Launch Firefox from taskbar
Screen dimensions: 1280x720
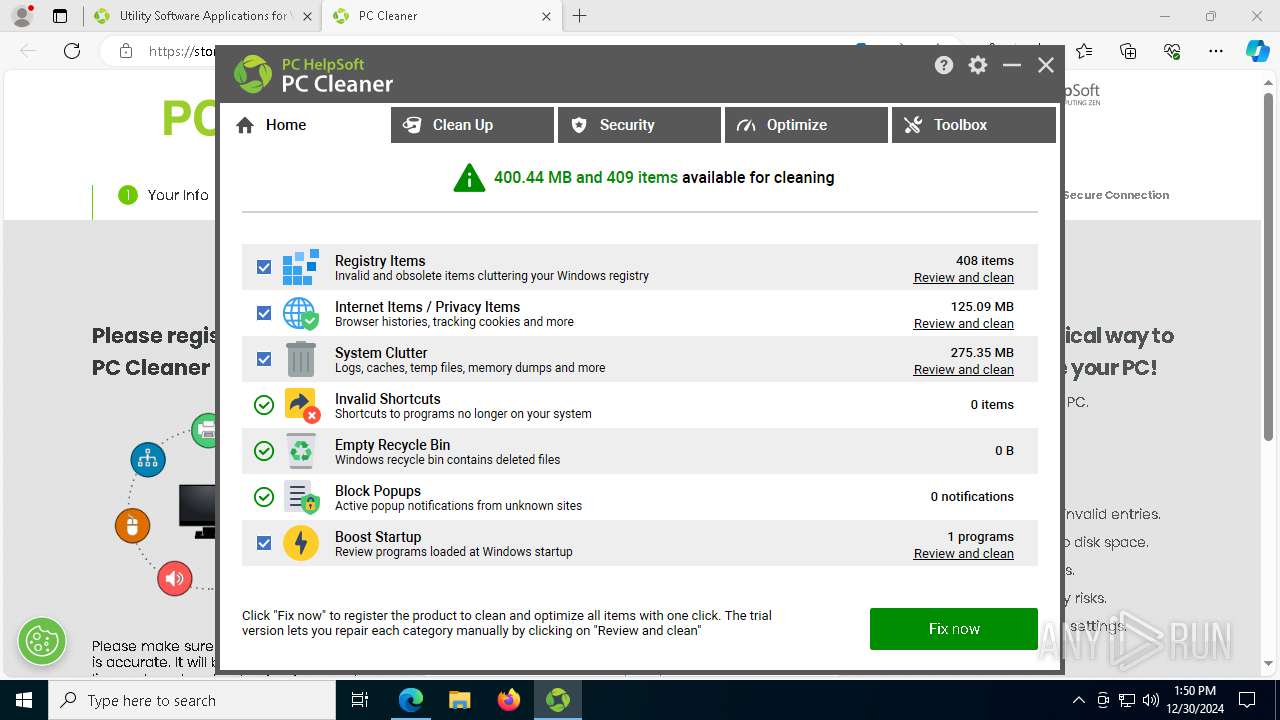pyautogui.click(x=509, y=700)
